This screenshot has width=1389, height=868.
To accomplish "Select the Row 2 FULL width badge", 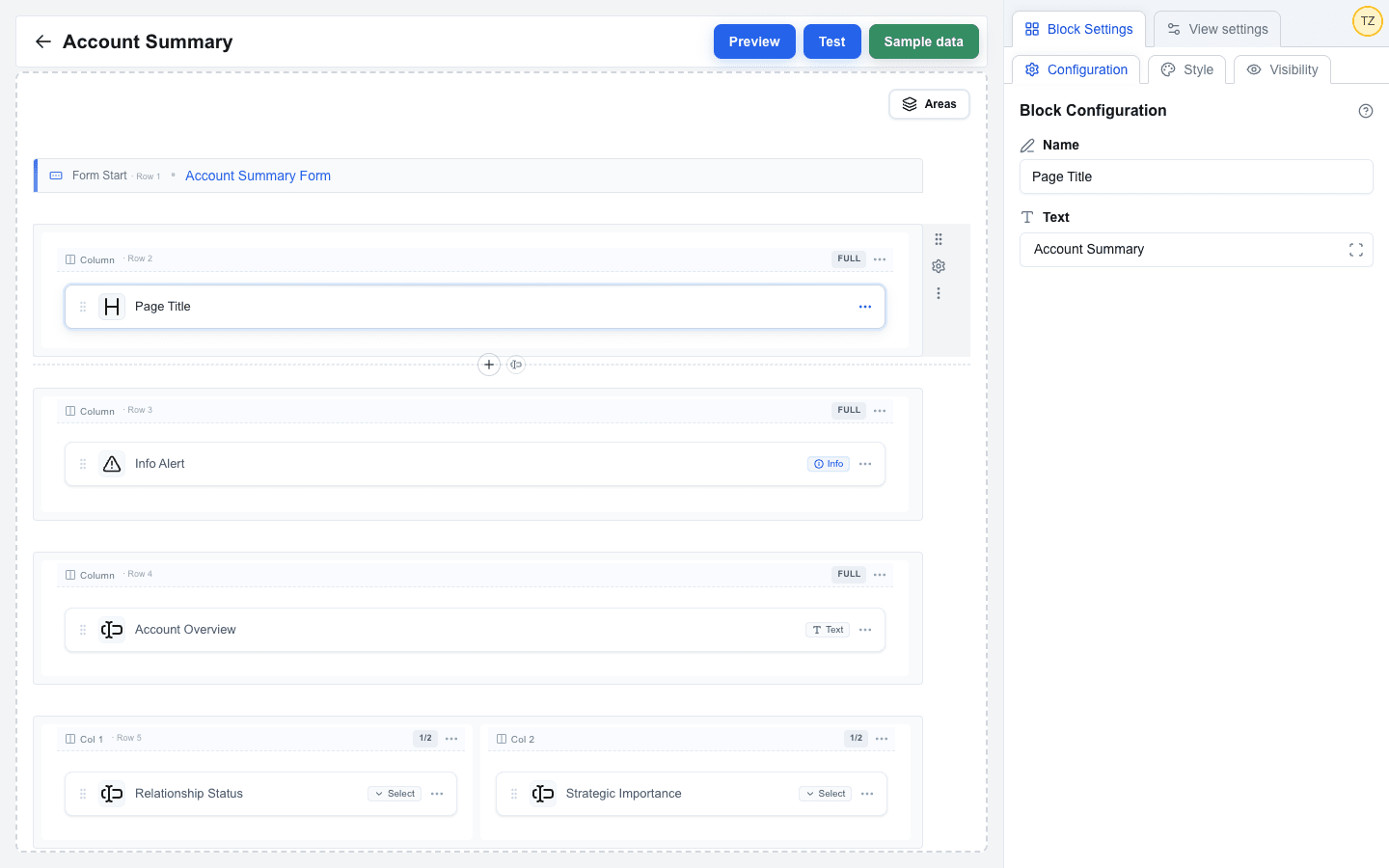I will 849,259.
